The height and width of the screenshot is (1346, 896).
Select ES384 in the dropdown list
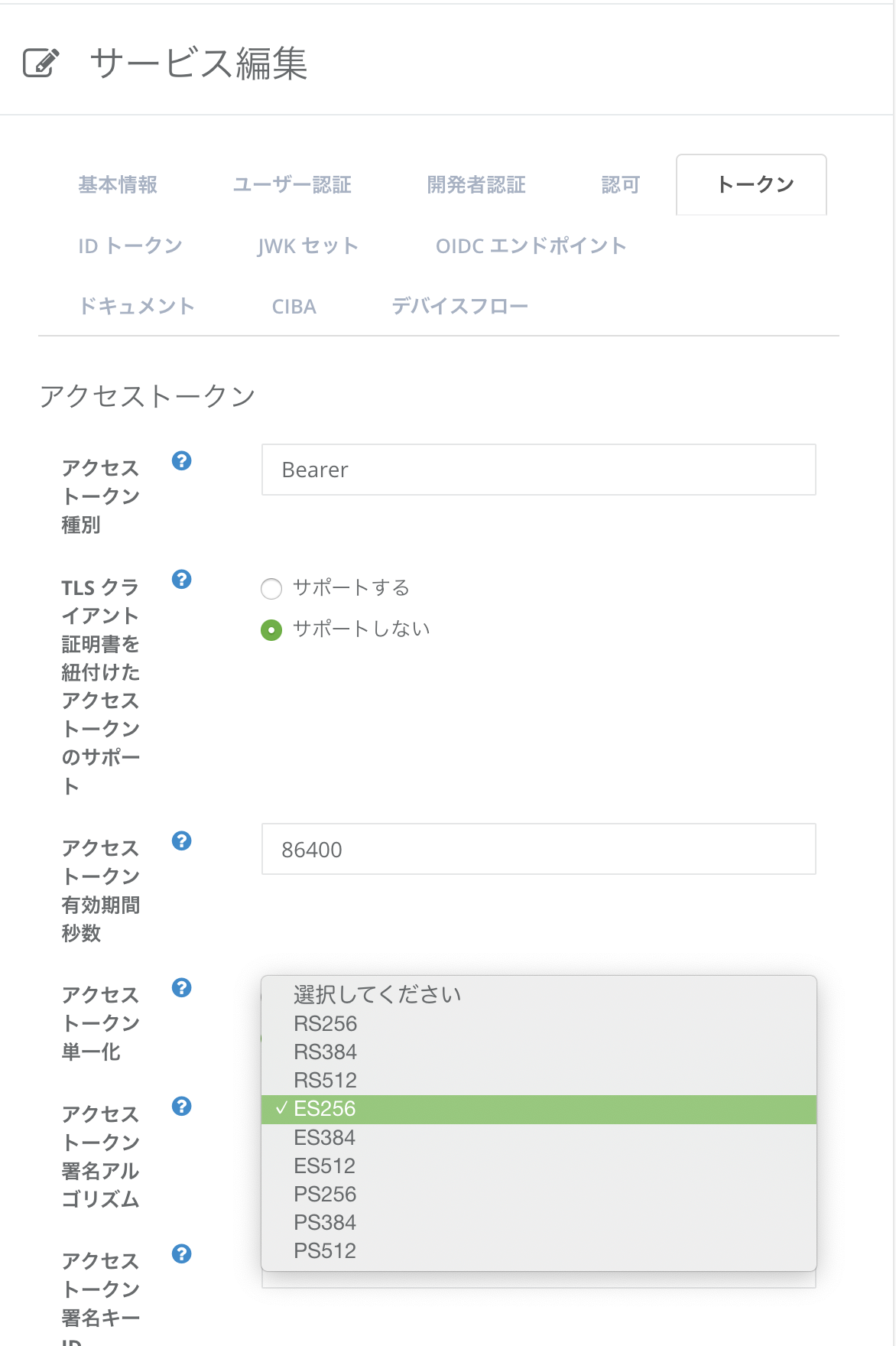325,1137
